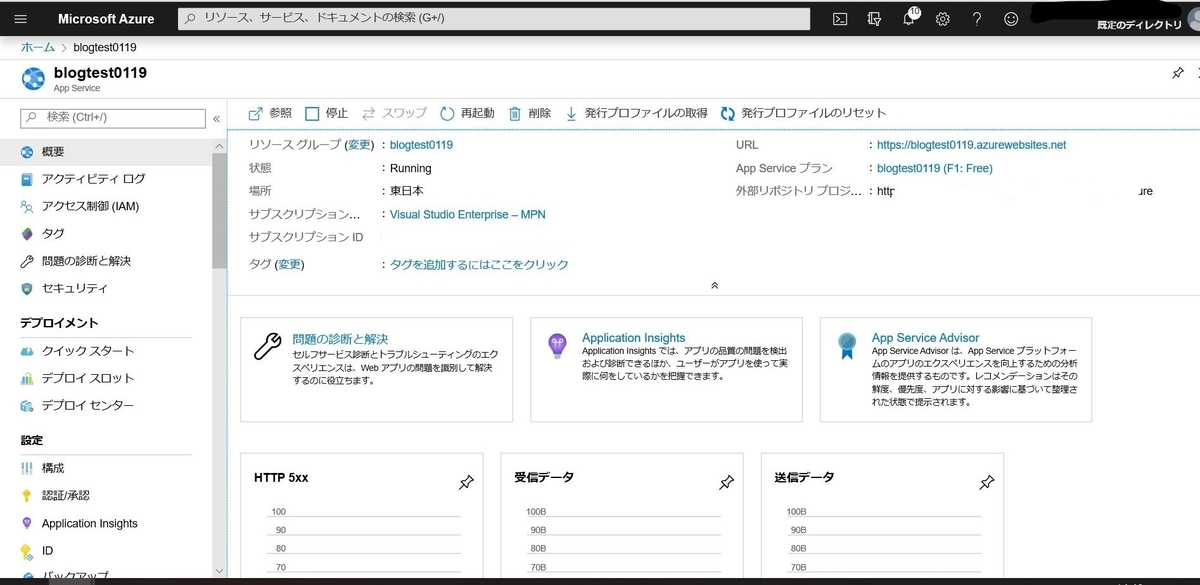Open the portal hamburger menu

click(x=20, y=18)
